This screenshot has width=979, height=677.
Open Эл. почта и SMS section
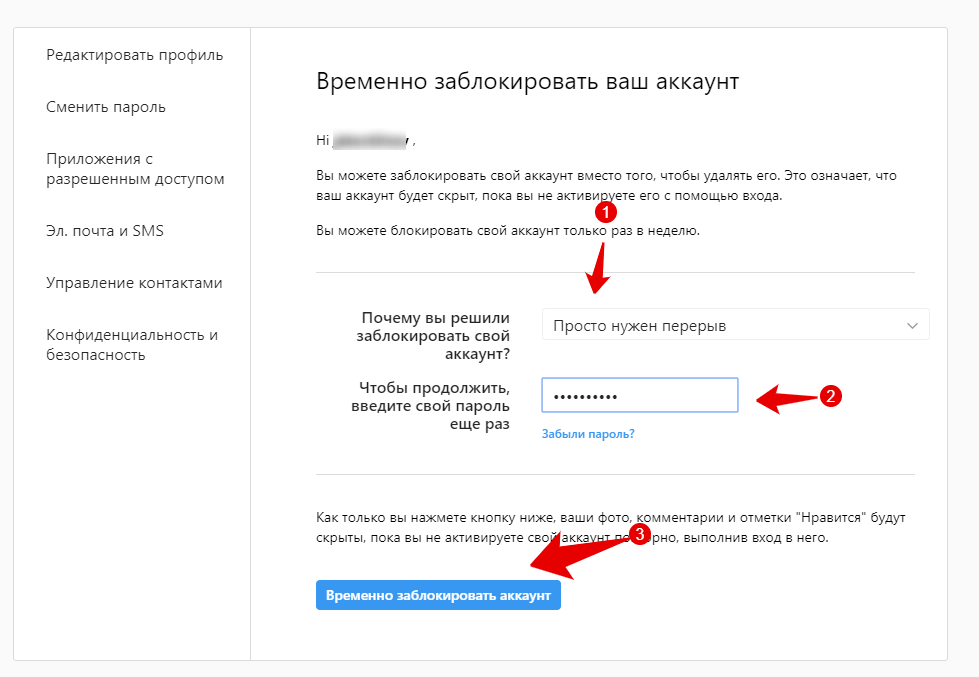click(105, 230)
